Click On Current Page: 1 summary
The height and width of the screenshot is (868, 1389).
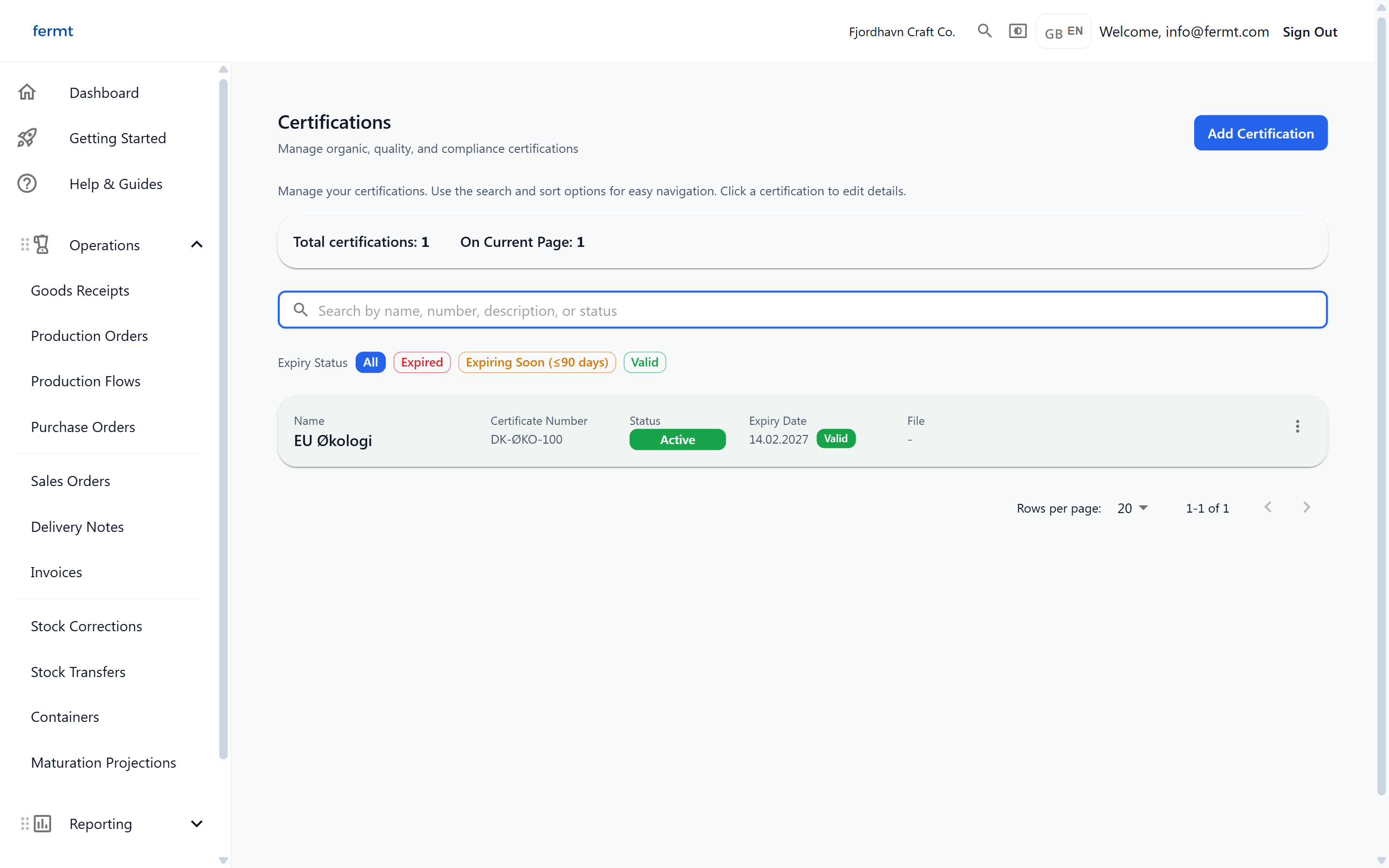pyautogui.click(x=522, y=242)
